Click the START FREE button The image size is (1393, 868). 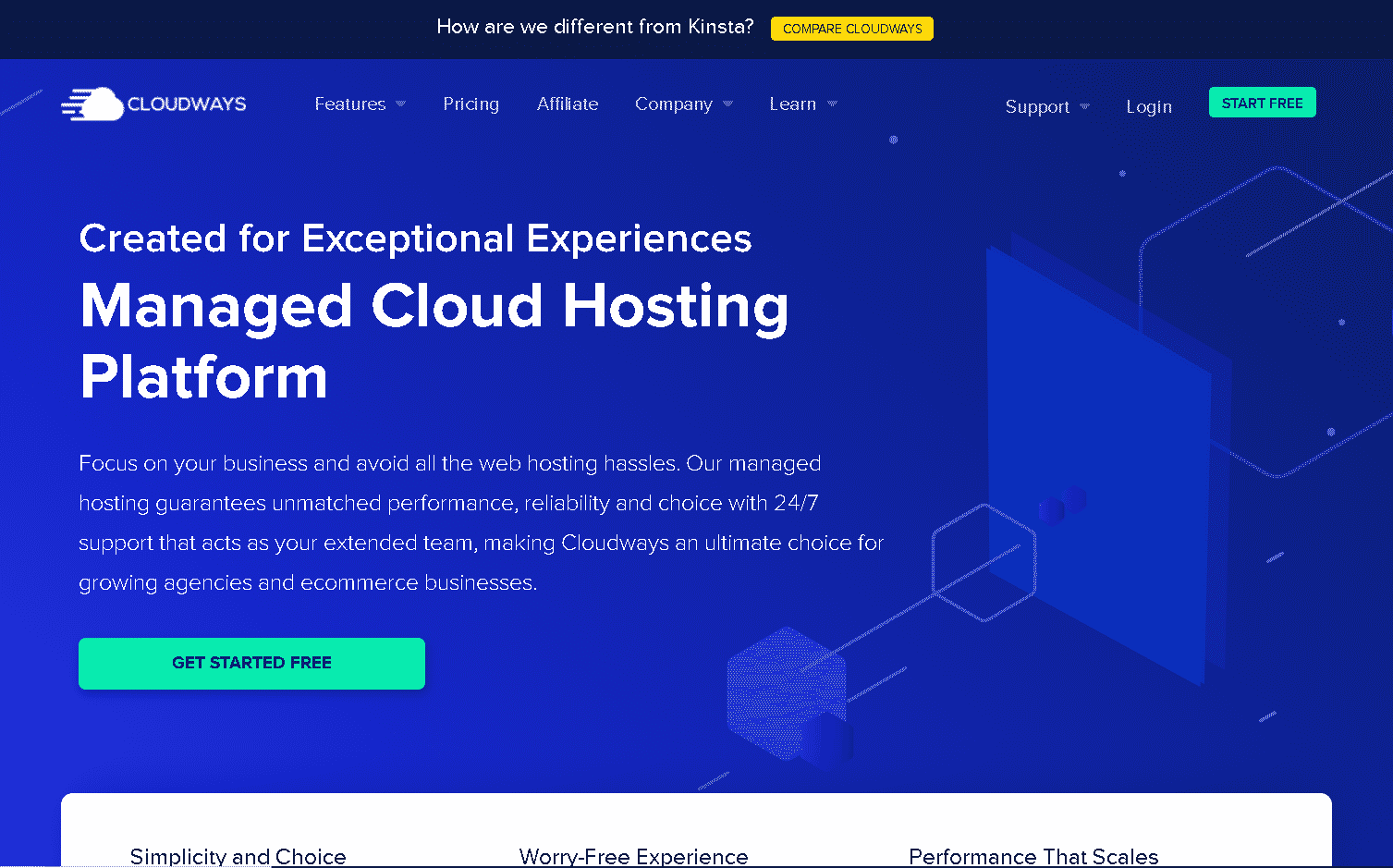coord(1262,103)
